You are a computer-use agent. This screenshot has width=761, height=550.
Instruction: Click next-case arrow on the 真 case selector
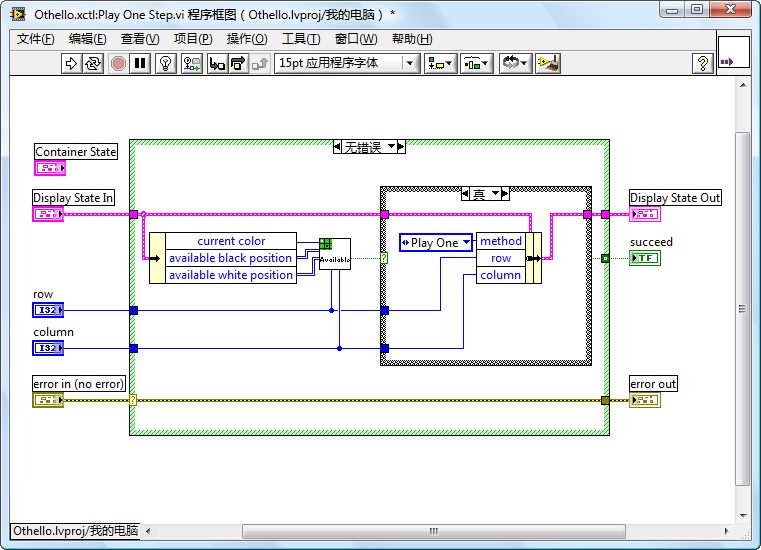click(504, 194)
